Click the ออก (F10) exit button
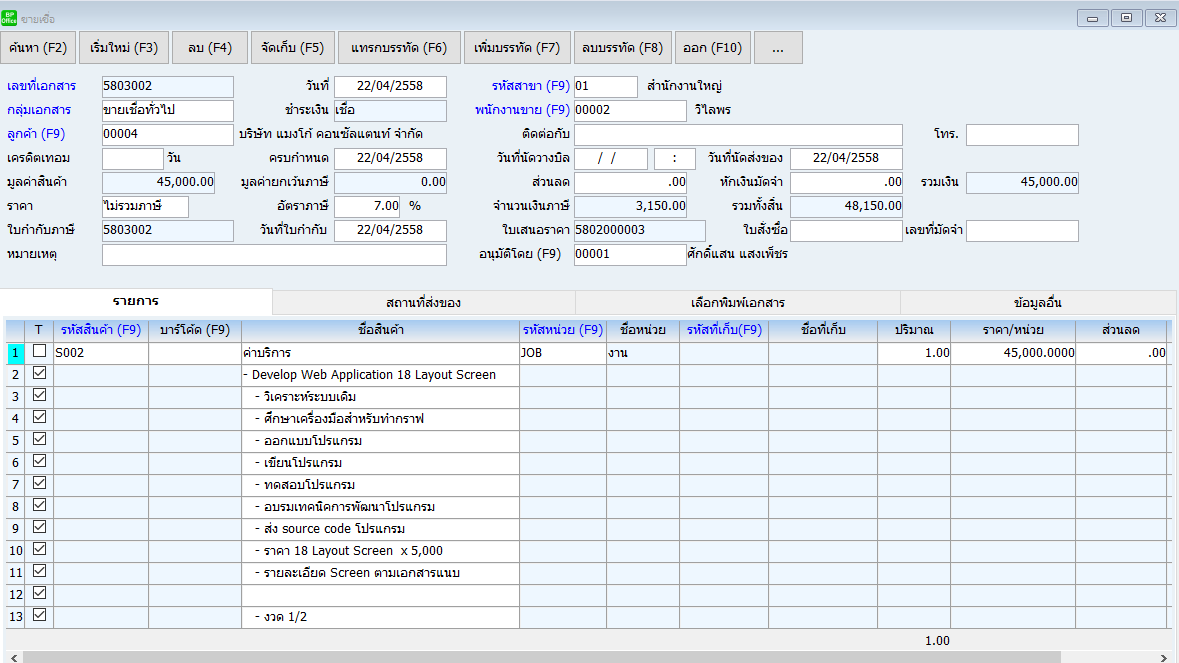The width and height of the screenshot is (1179, 663). click(x=712, y=47)
